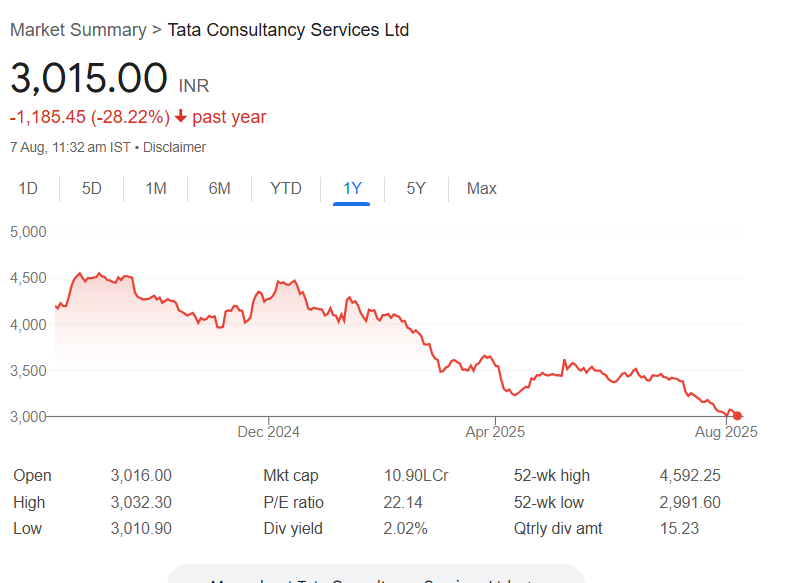Click the Aug 2025 axis marker
792x583 pixels.
726,432
